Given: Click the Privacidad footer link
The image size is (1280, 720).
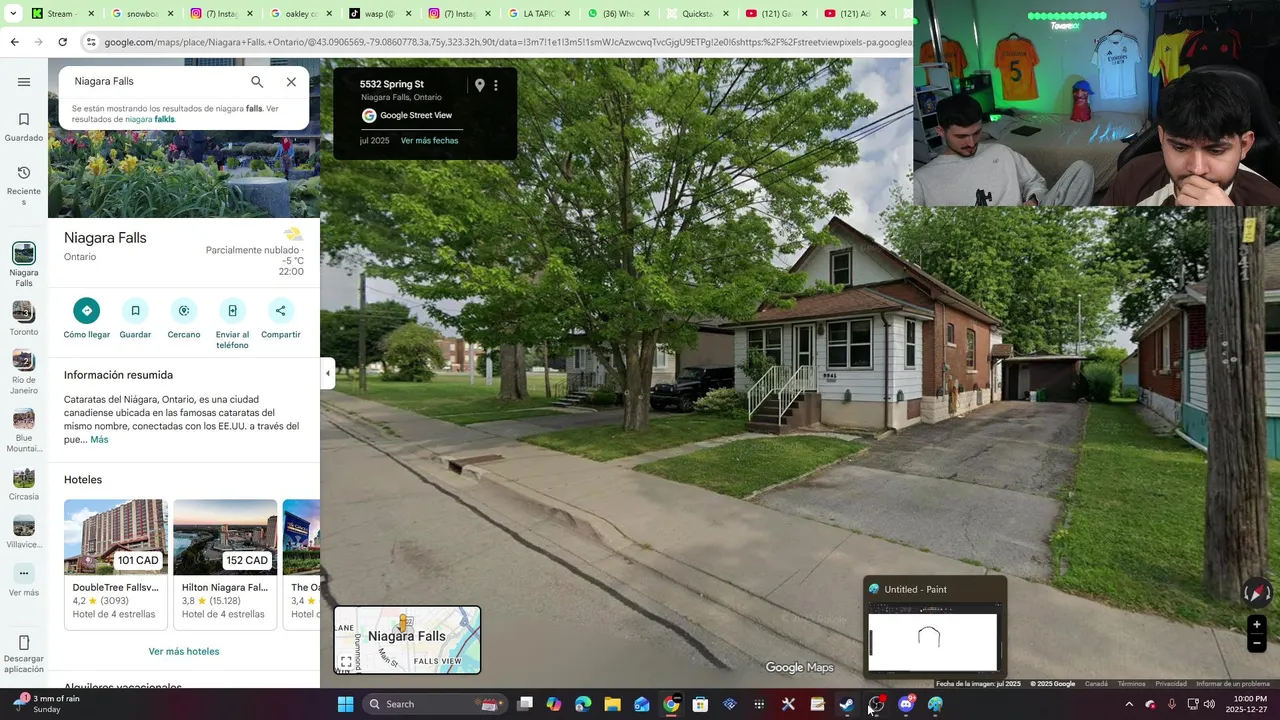Looking at the screenshot, I should click(x=1171, y=684).
